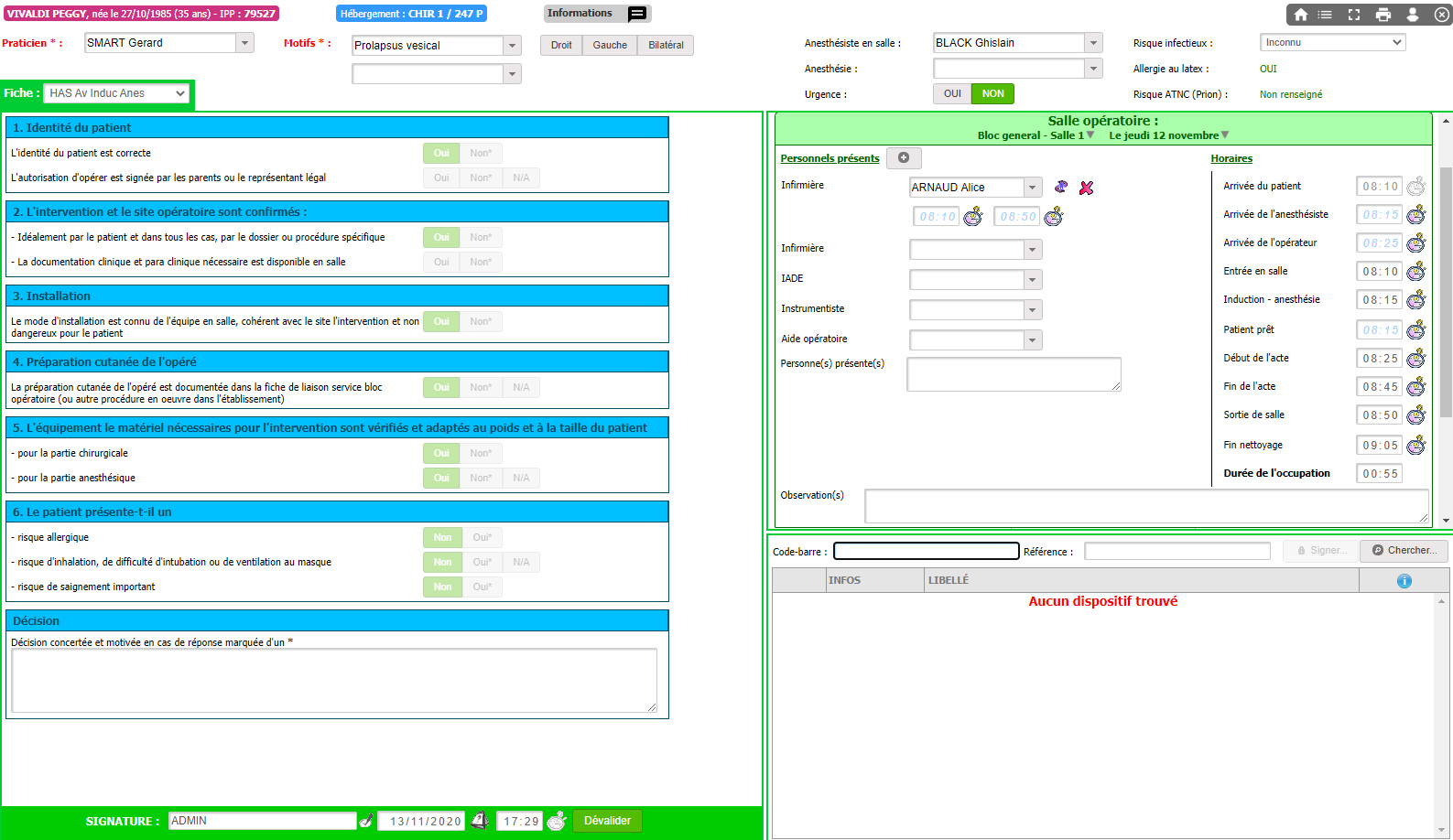Click the switch-user icon beside ARNAUD Alice

pos(1061,187)
